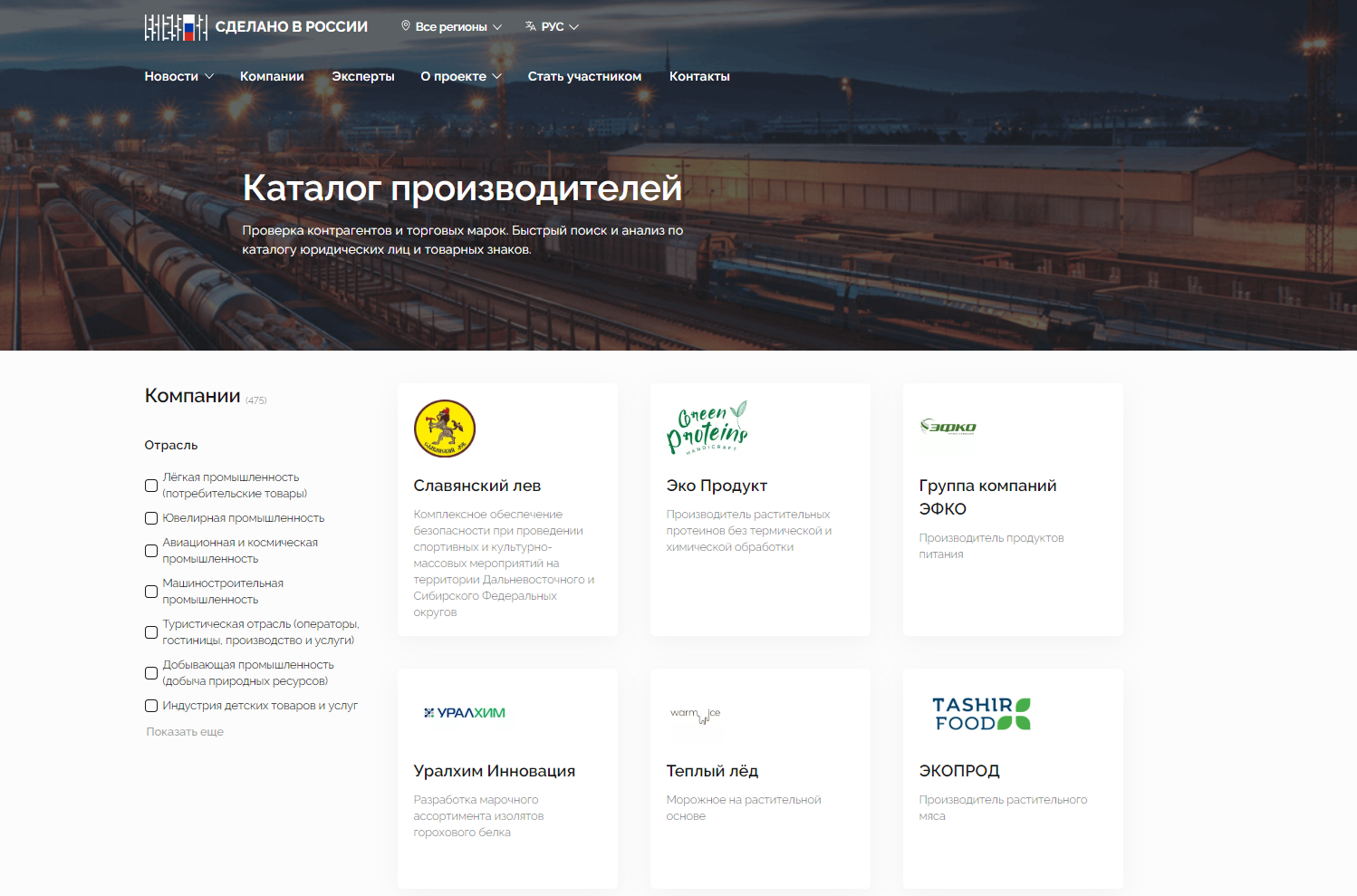Check Индустрия детских товаров и услуг filter
1357x896 pixels.
[x=151, y=706]
